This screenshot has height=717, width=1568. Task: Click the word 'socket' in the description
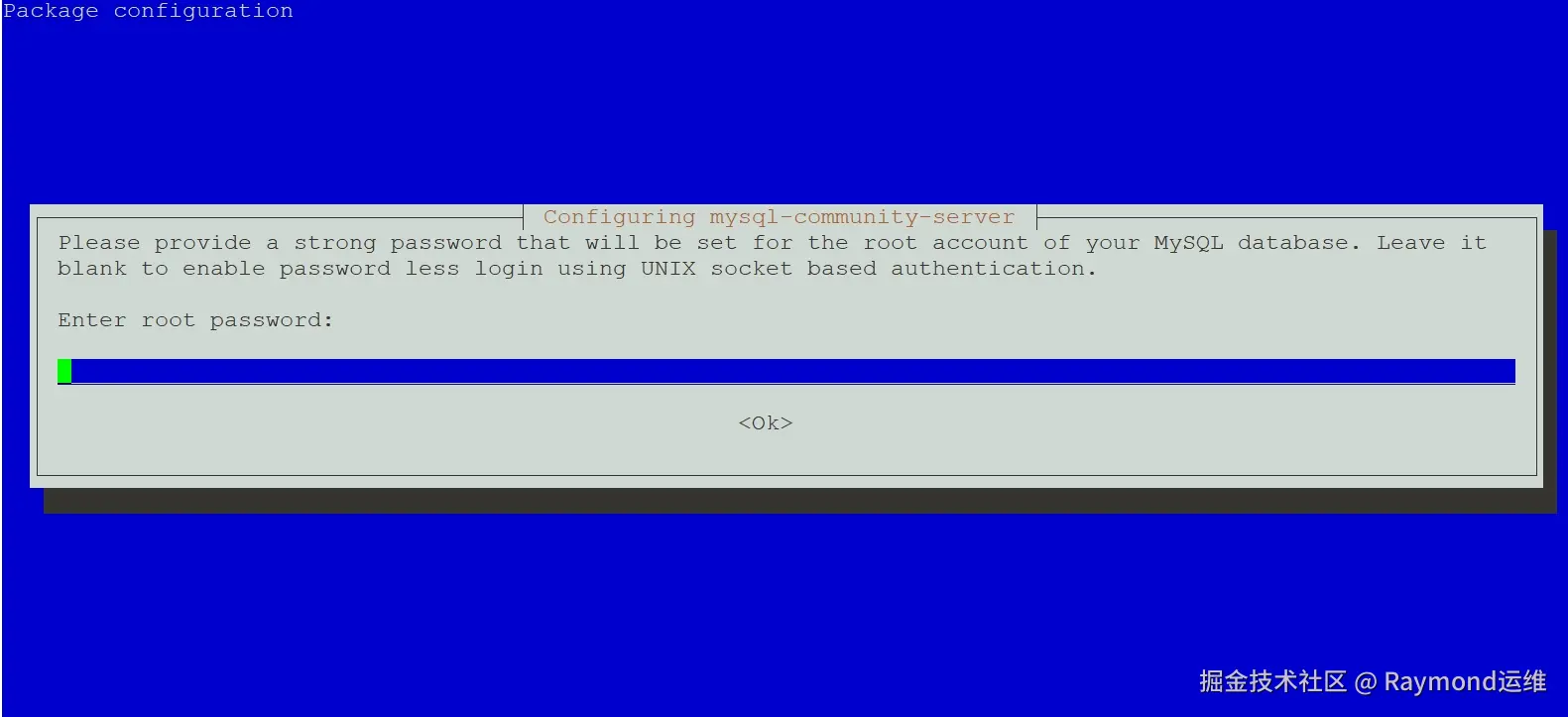[751, 269]
